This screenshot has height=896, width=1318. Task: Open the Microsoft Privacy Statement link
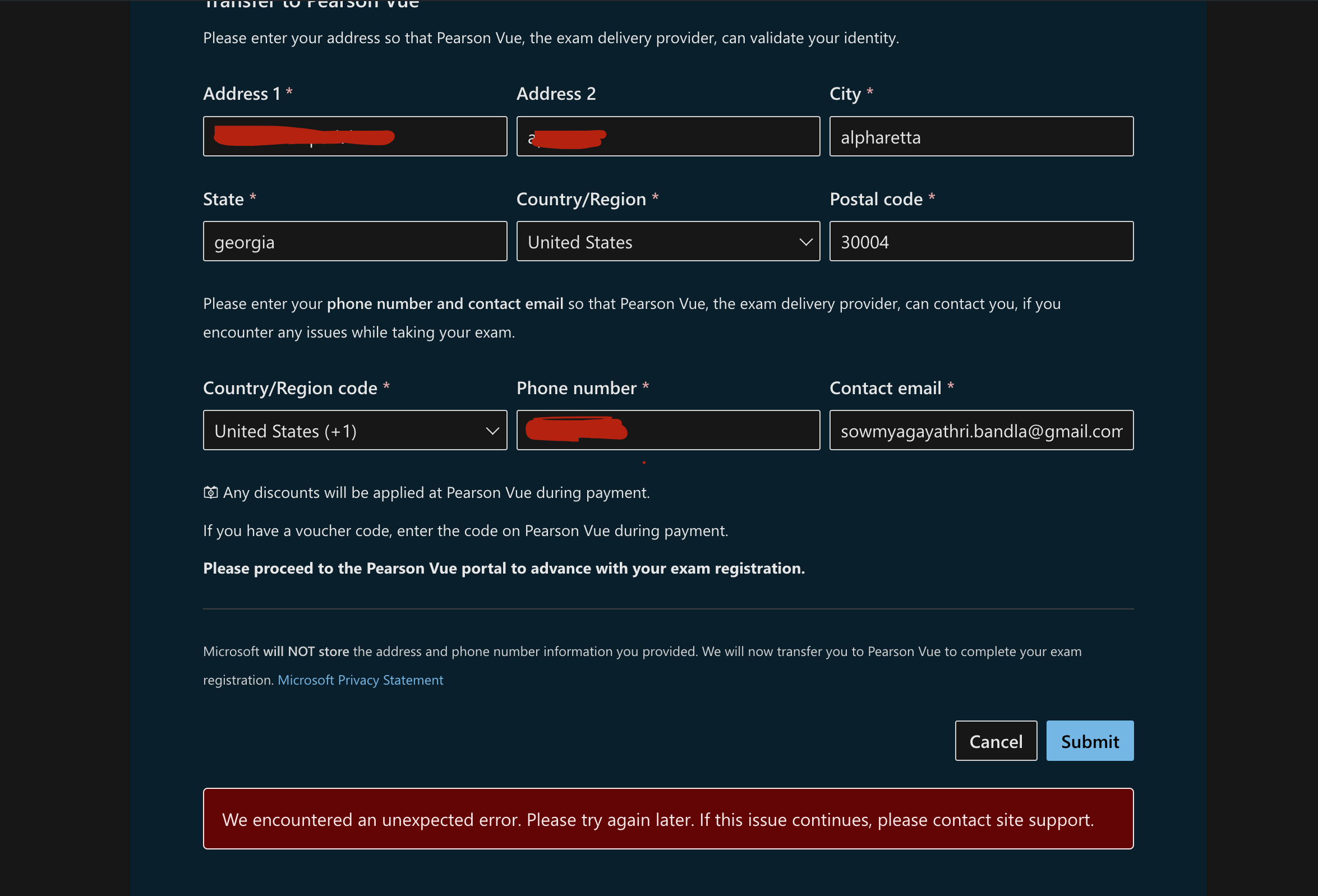click(x=361, y=680)
